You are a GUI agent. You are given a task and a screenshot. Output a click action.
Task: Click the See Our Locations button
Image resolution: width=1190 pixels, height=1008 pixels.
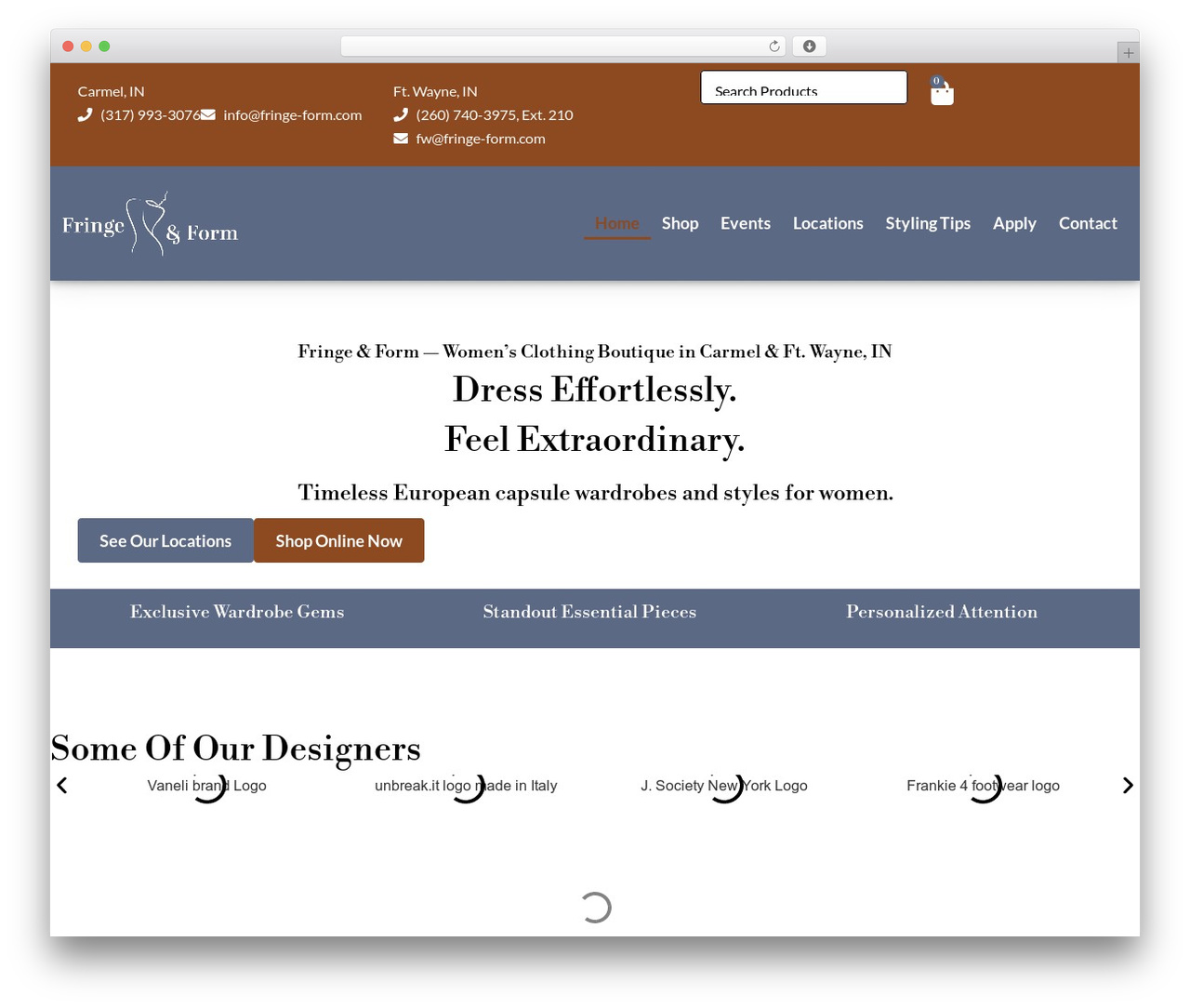point(165,540)
